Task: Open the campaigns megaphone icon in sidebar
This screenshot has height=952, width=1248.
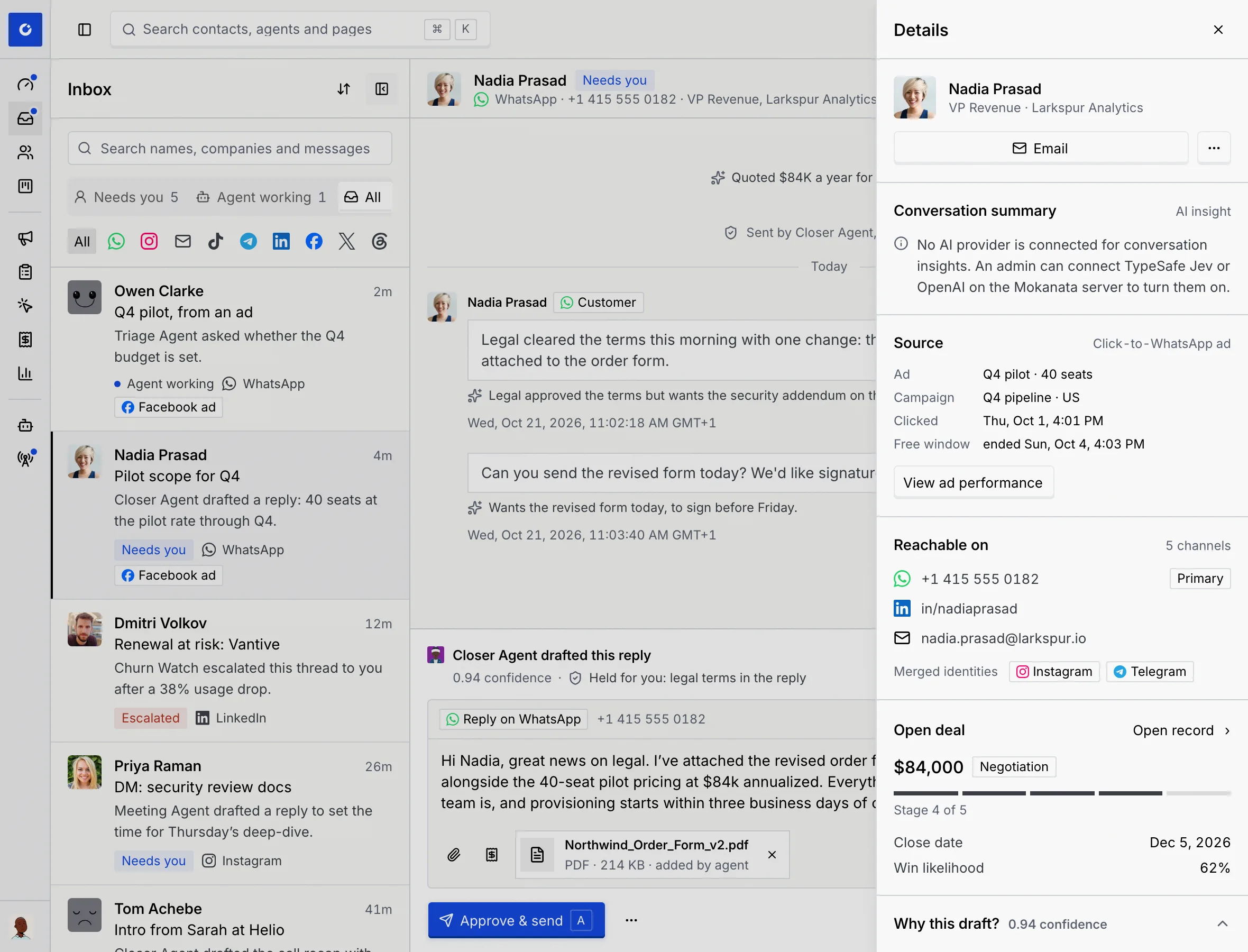Action: click(25, 238)
